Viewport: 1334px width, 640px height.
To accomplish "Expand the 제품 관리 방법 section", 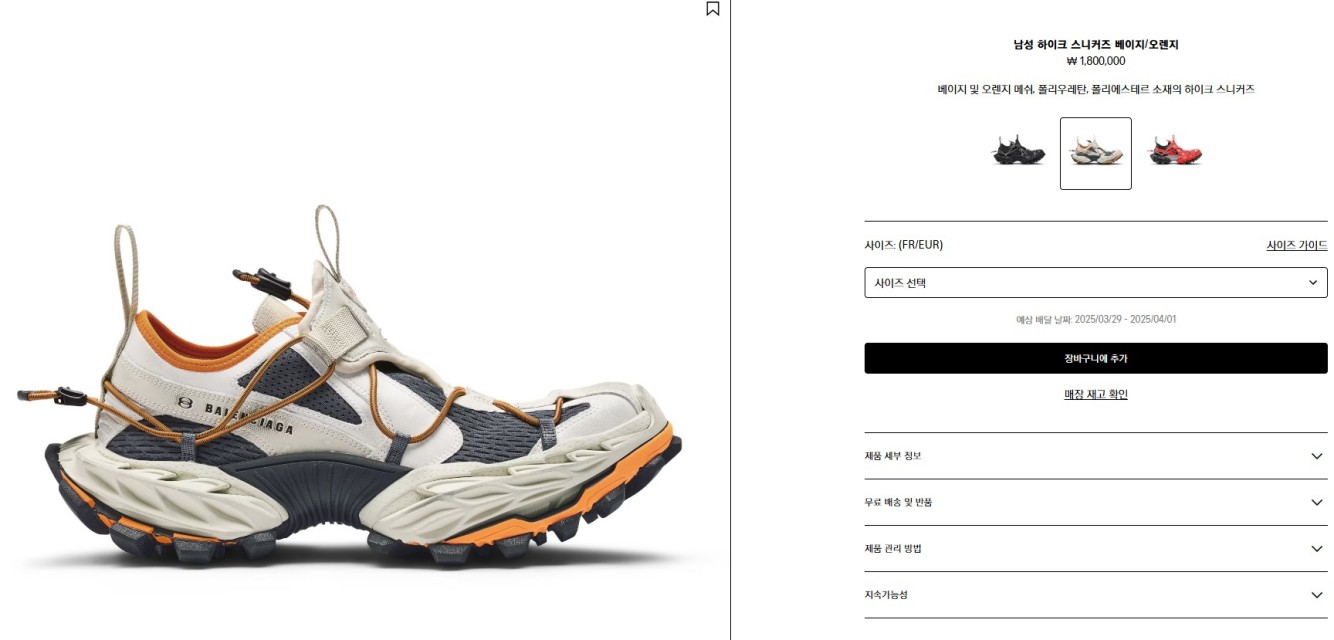I will coord(1096,549).
